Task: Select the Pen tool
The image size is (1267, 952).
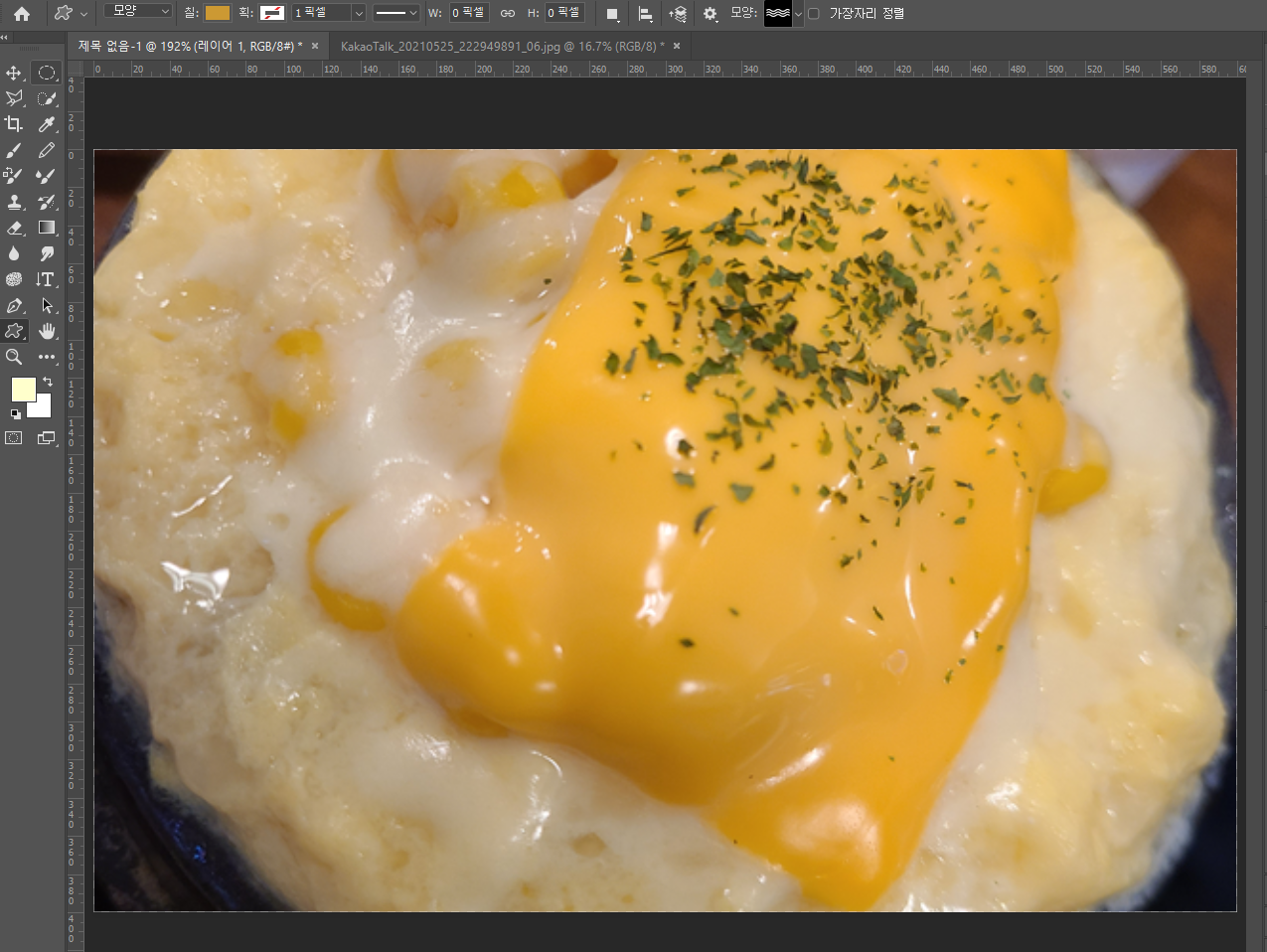Action: point(14,305)
